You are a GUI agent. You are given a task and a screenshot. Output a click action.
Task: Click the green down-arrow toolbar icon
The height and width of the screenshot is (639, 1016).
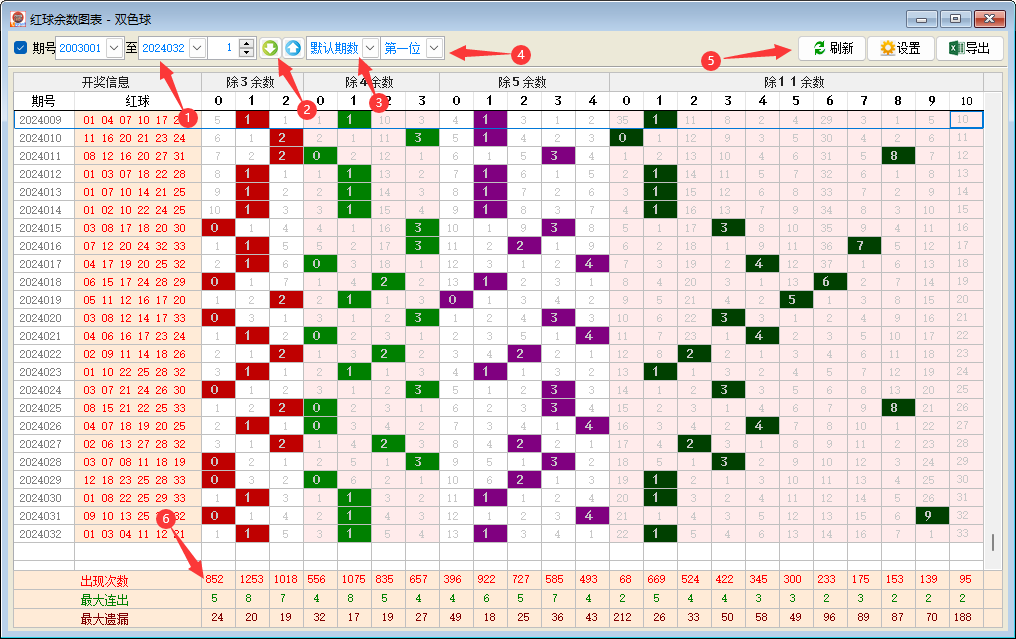click(x=270, y=48)
